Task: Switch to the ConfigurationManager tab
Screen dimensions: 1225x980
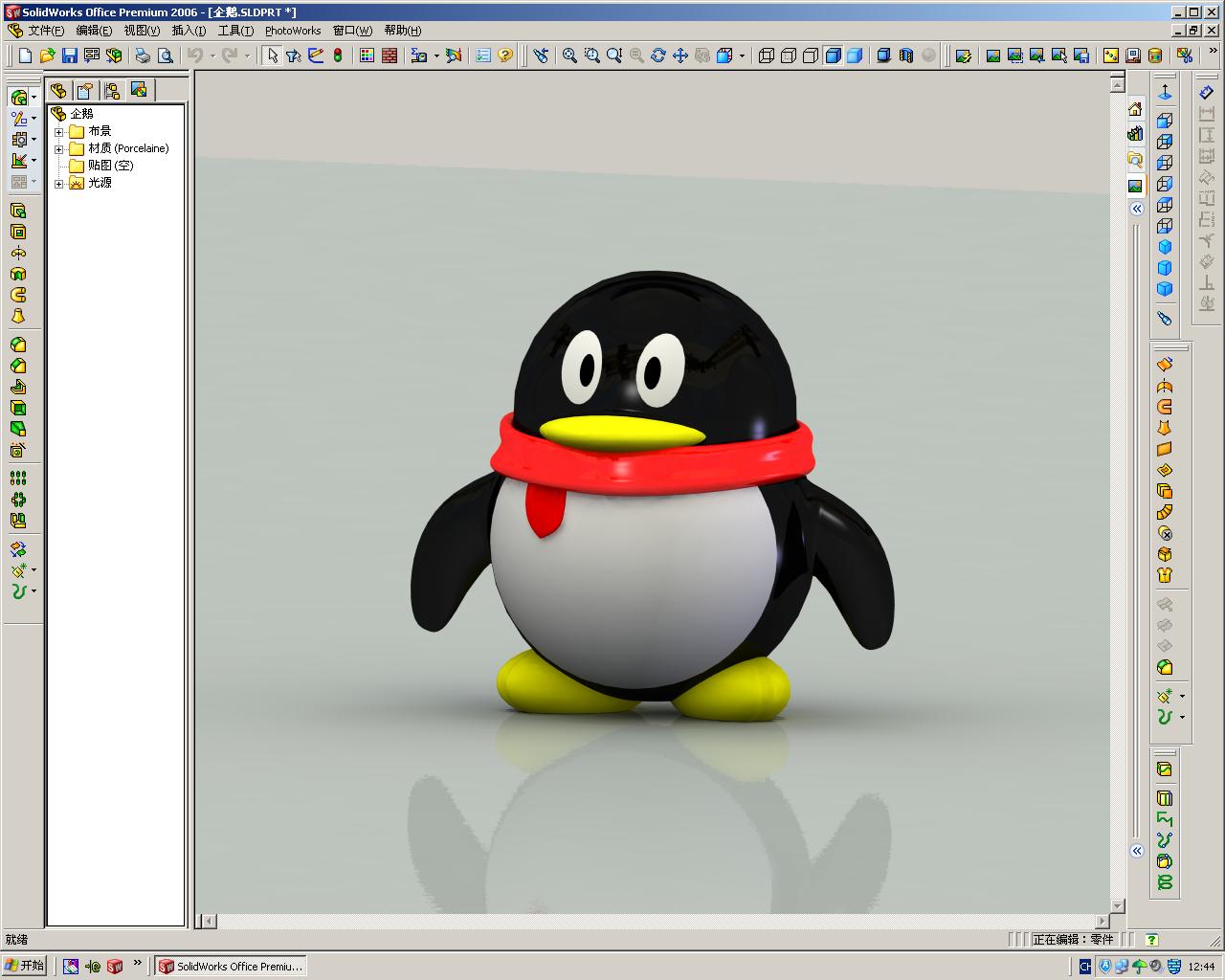Action: pyautogui.click(x=112, y=90)
